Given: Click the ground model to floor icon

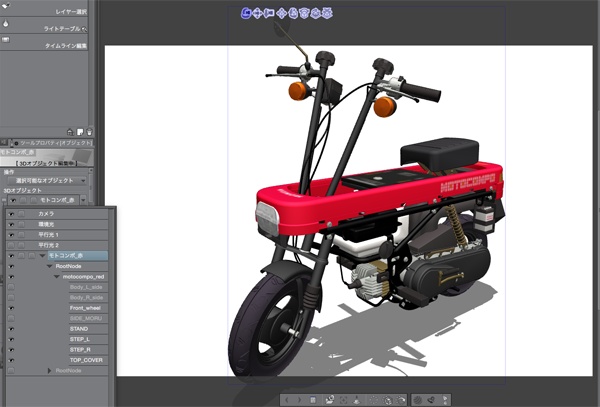Looking at the screenshot, I should (x=357, y=400).
